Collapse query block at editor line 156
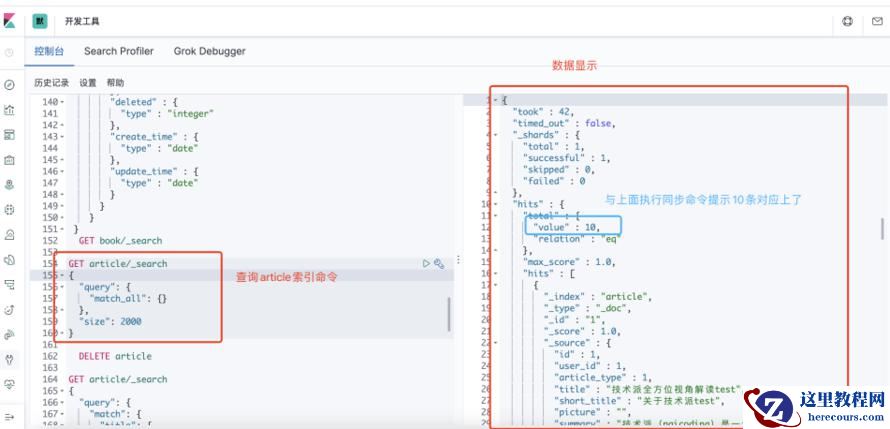This screenshot has height=429, width=890. (62, 287)
